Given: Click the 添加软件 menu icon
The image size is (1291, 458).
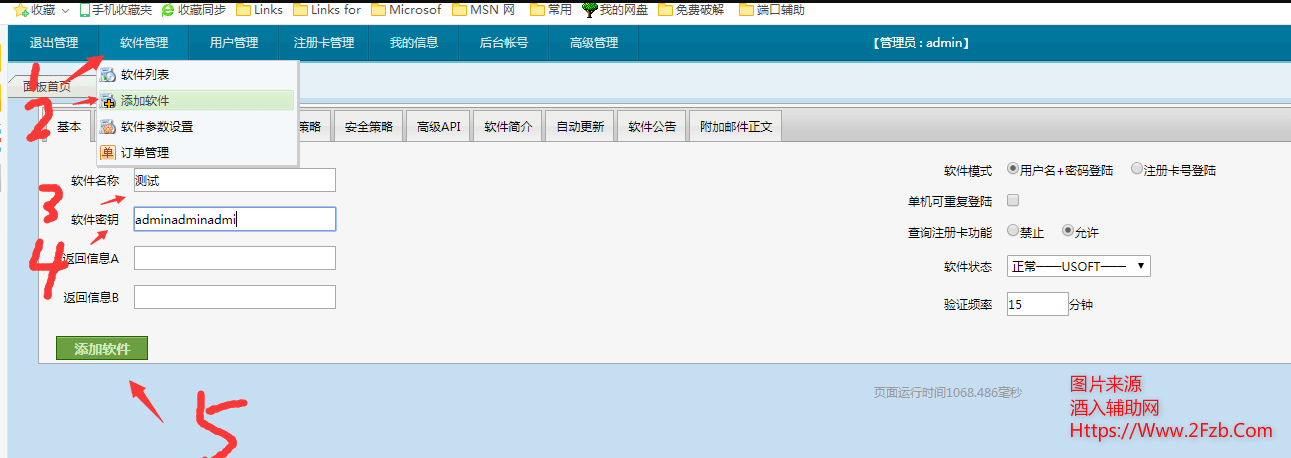Looking at the screenshot, I should pos(108,101).
